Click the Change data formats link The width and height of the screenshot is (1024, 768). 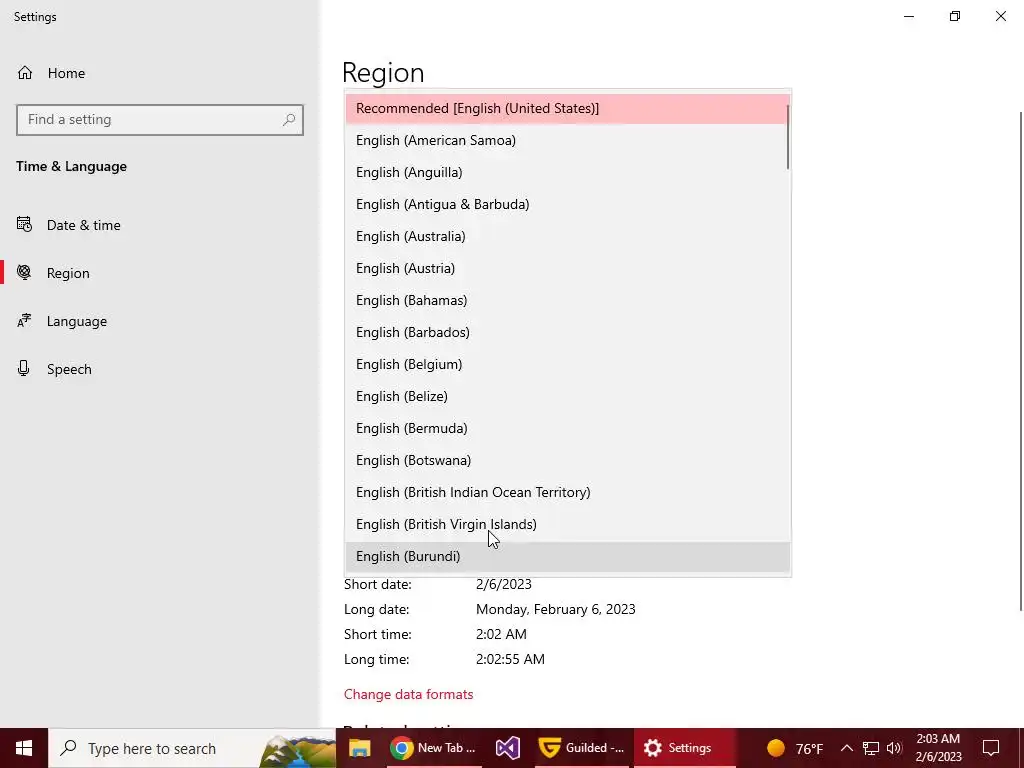click(408, 694)
